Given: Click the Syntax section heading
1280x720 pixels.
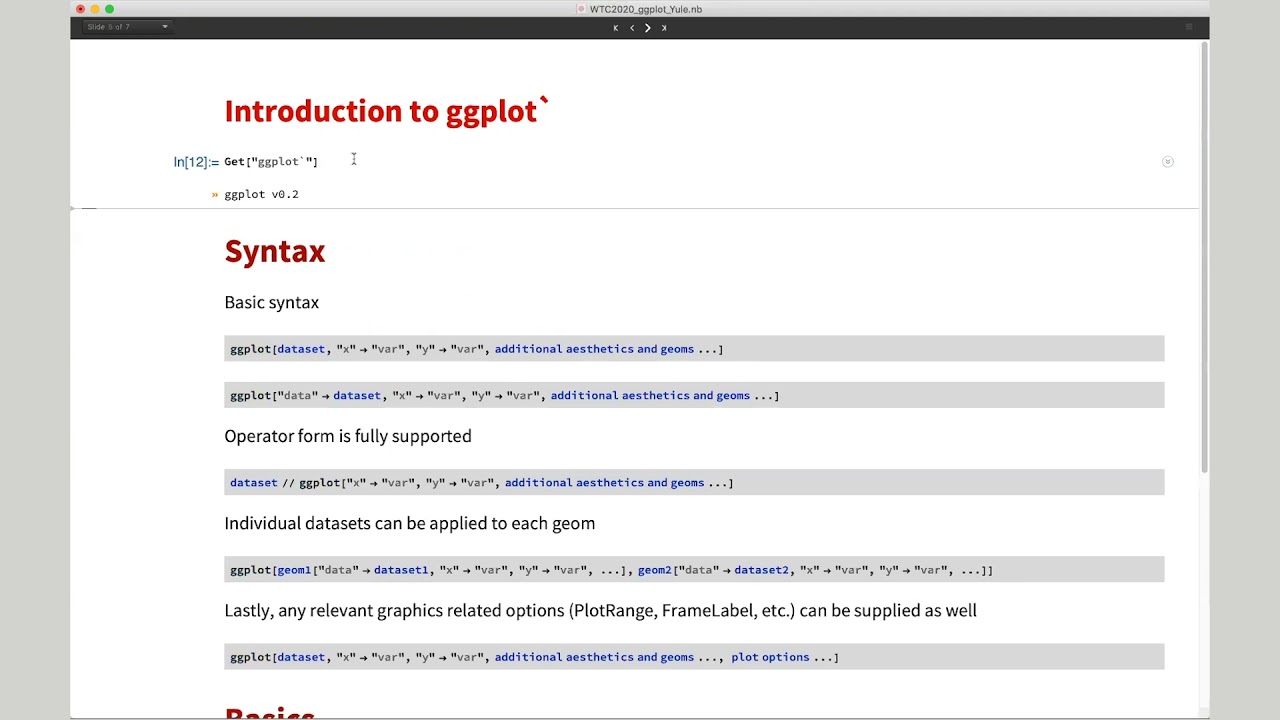Looking at the screenshot, I should point(275,251).
